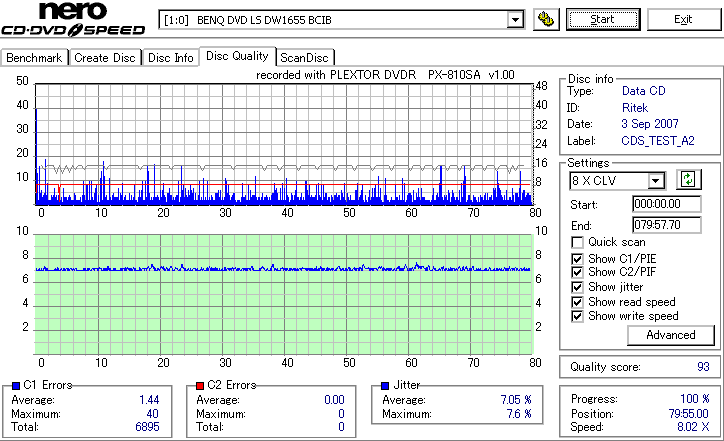
Task: Toggle the Show read speed checkbox
Action: pyautogui.click(x=577, y=302)
